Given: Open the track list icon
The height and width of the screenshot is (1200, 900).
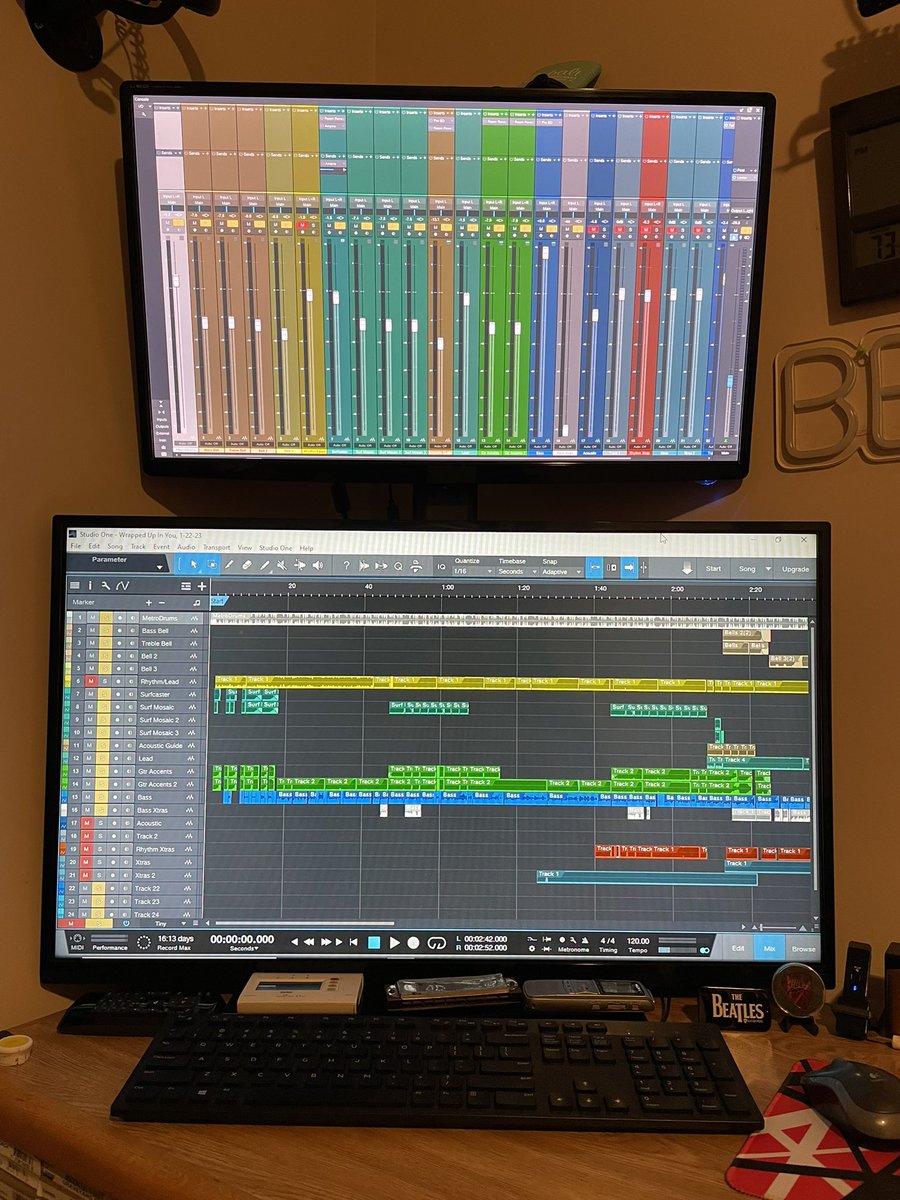Looking at the screenshot, I should 75,586.
